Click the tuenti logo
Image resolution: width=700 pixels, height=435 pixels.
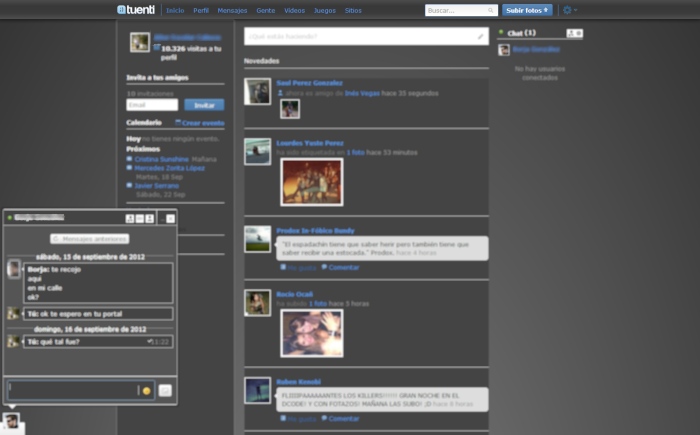tap(136, 10)
